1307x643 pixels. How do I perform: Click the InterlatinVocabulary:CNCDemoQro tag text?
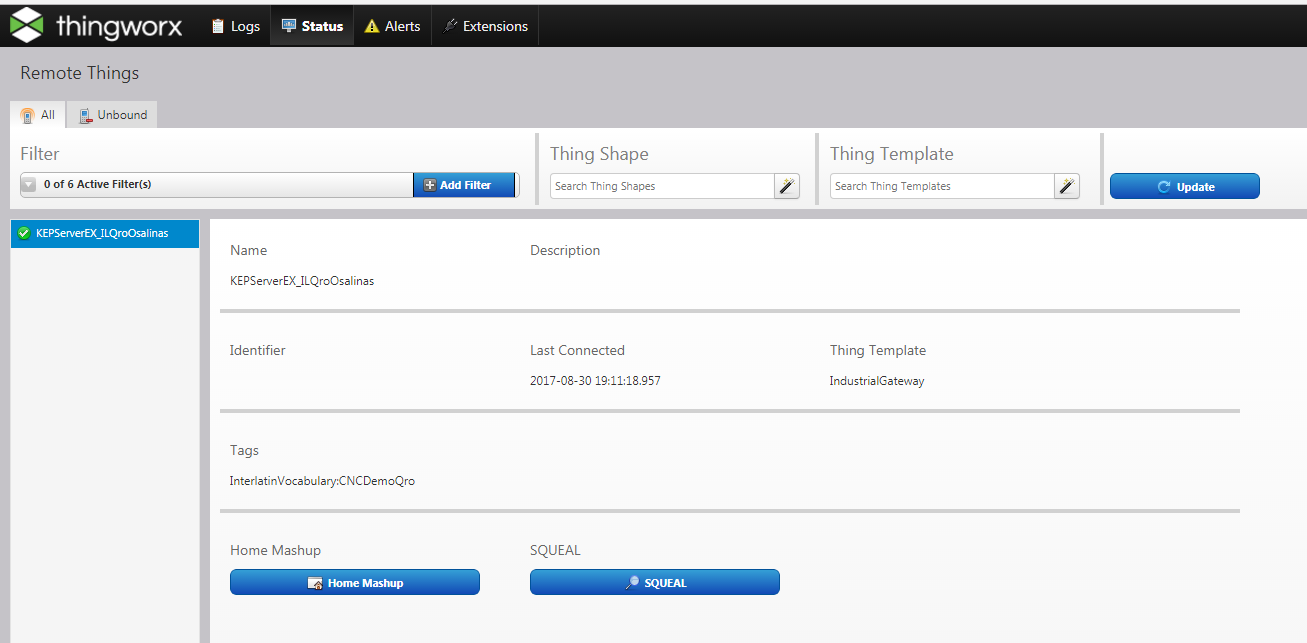pos(322,481)
